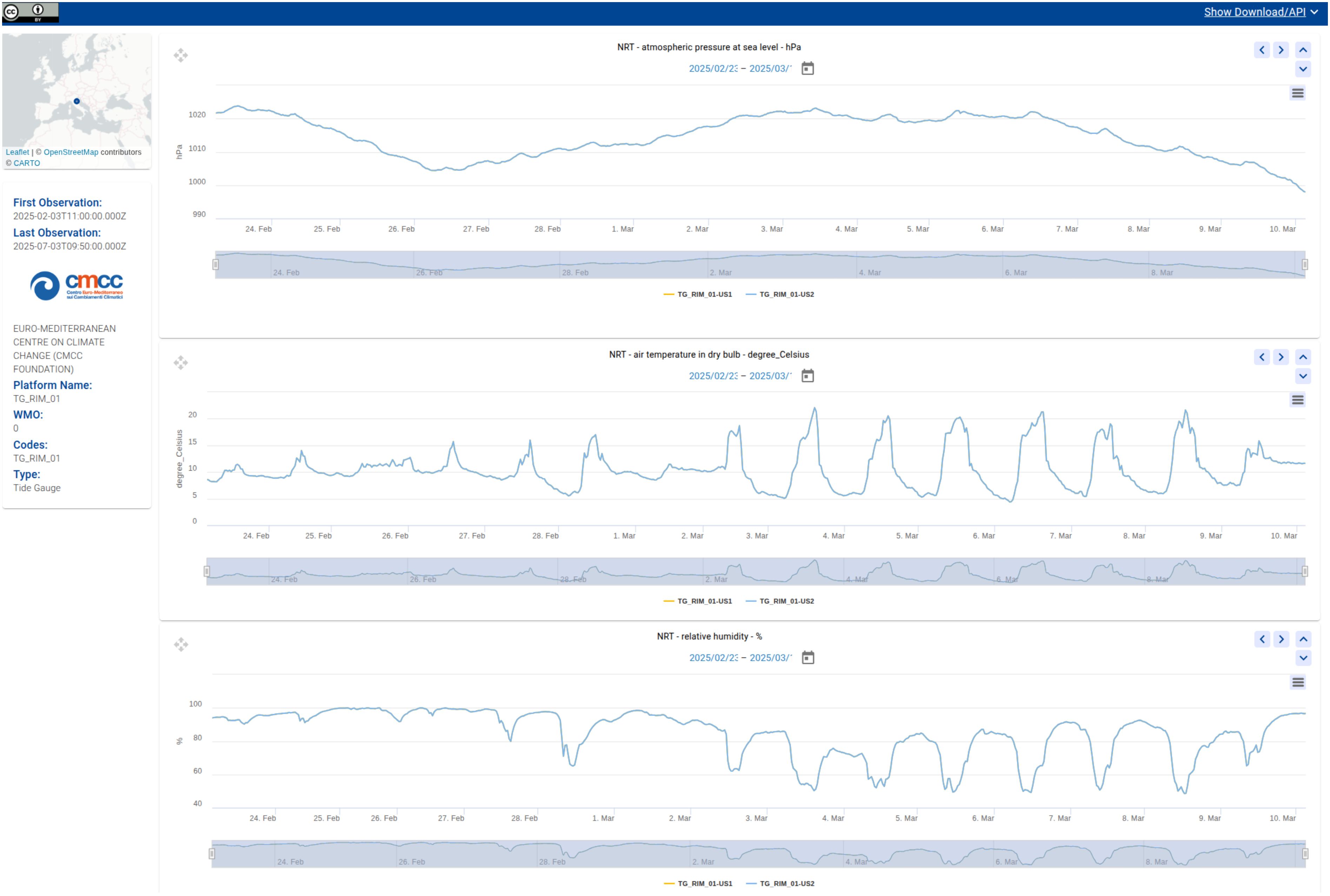Image resolution: width=1330 pixels, height=896 pixels.
Task: Click right navigator handle of pressure chart
Action: [1305, 265]
